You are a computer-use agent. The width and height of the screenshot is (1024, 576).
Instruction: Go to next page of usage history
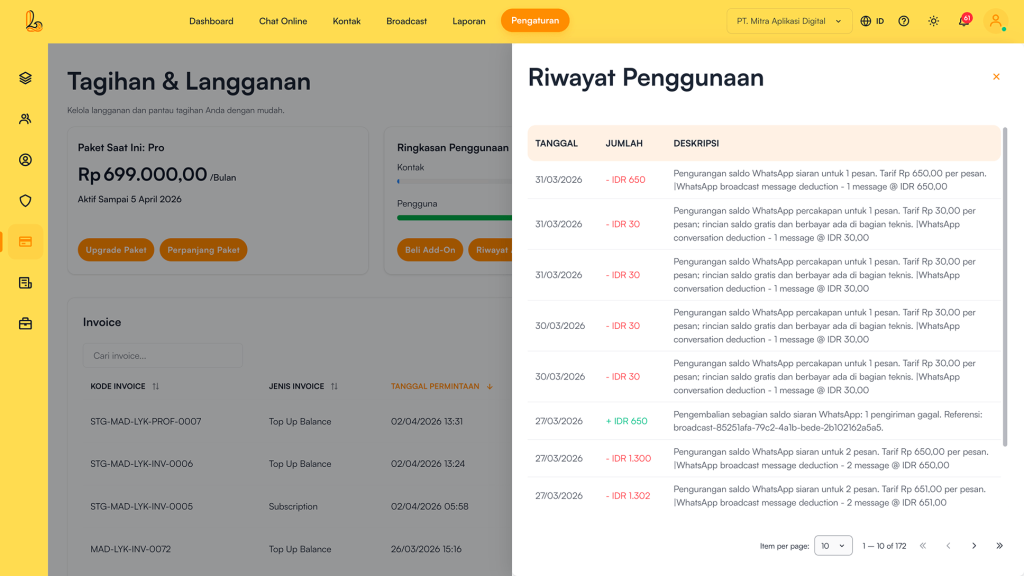(974, 545)
